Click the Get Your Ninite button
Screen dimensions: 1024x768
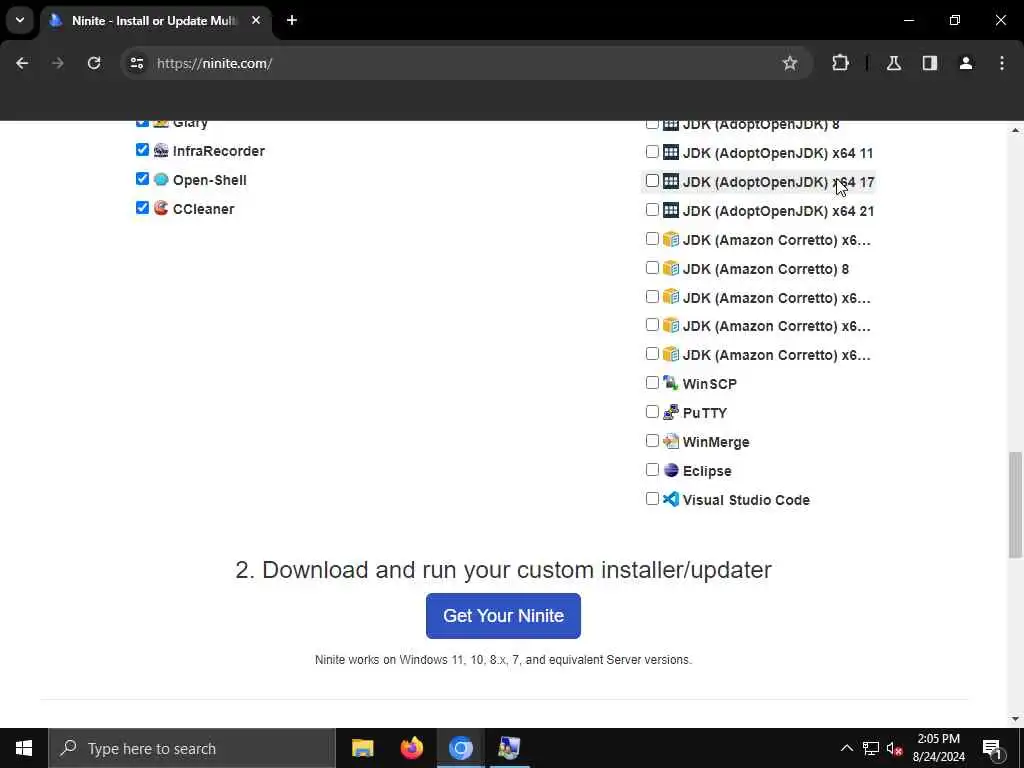tap(503, 615)
